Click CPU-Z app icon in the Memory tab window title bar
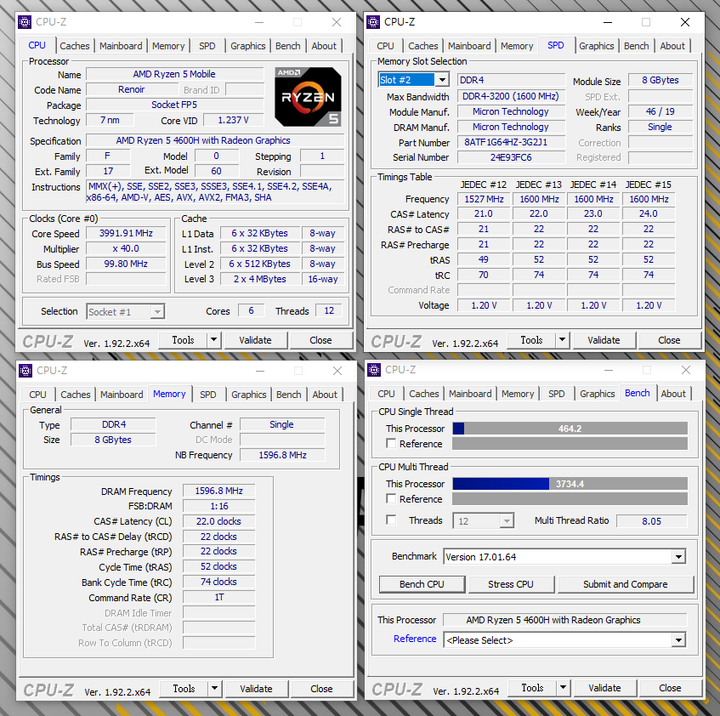The width and height of the screenshot is (720, 716). click(x=25, y=370)
